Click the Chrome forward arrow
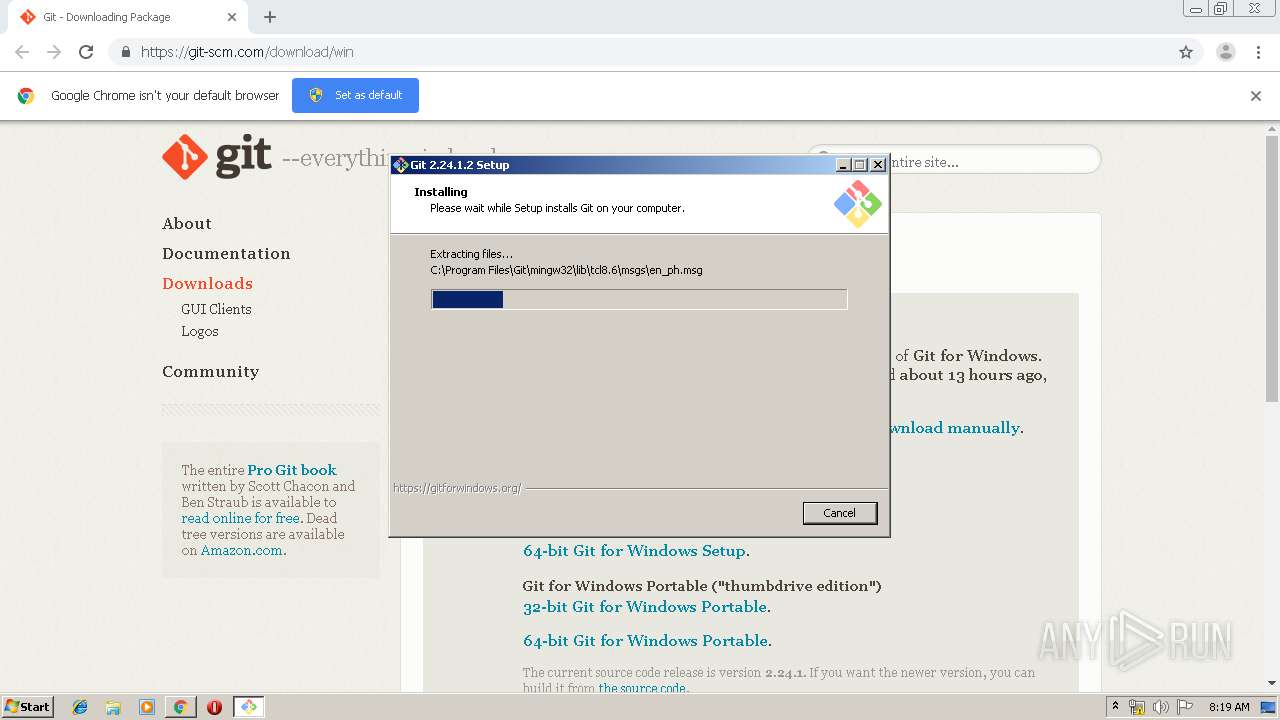The width and height of the screenshot is (1280, 720). coord(54,52)
